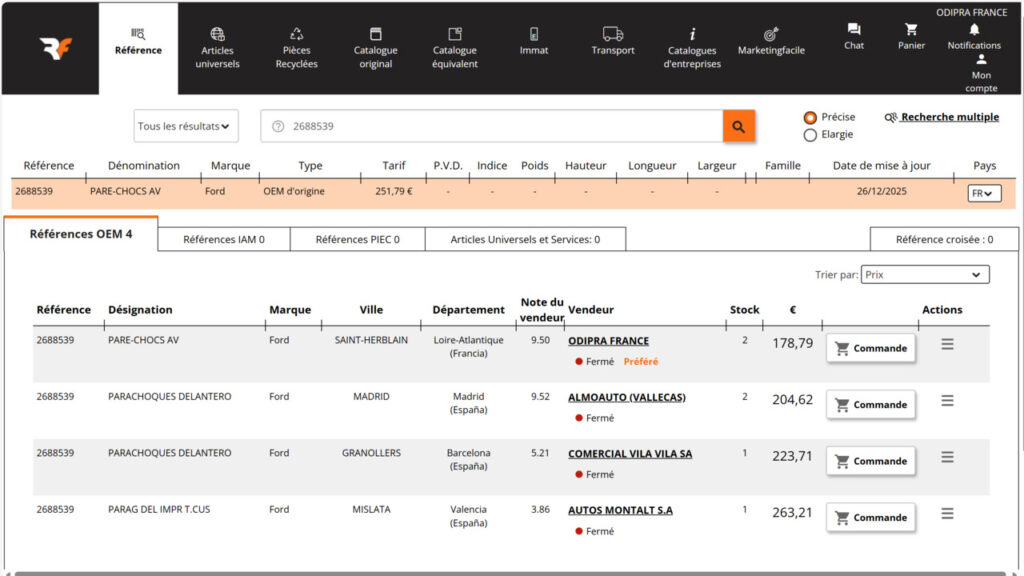The width and height of the screenshot is (1024, 576).
Task: Launch the orange search magnifier button
Action: click(739, 126)
